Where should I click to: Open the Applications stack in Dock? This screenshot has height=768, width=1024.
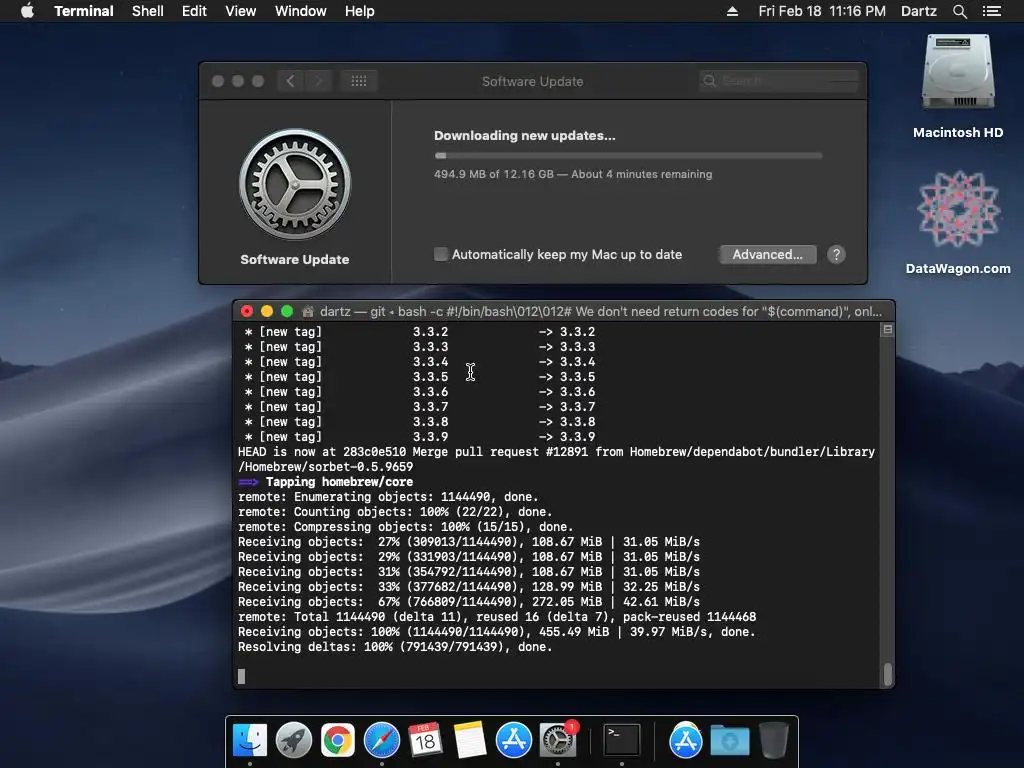(x=685, y=741)
